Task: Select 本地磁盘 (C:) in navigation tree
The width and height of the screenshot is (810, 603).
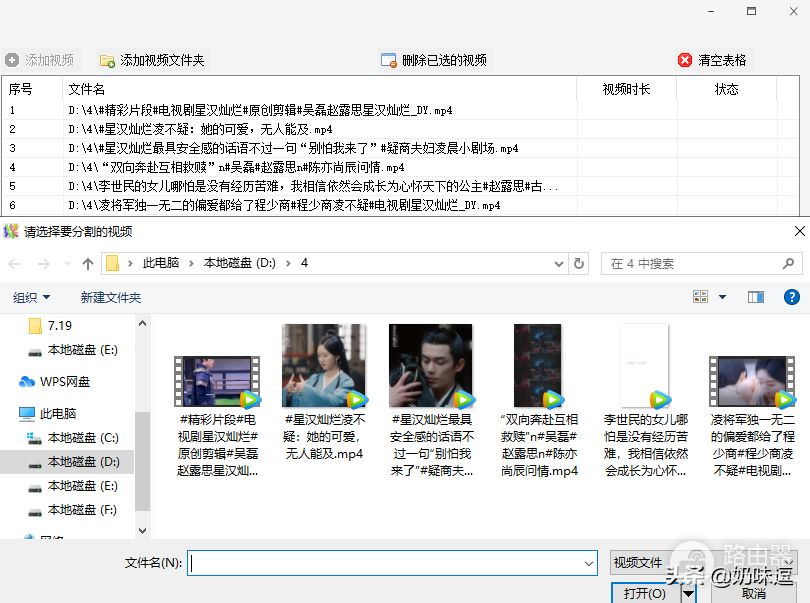Action: coord(82,438)
